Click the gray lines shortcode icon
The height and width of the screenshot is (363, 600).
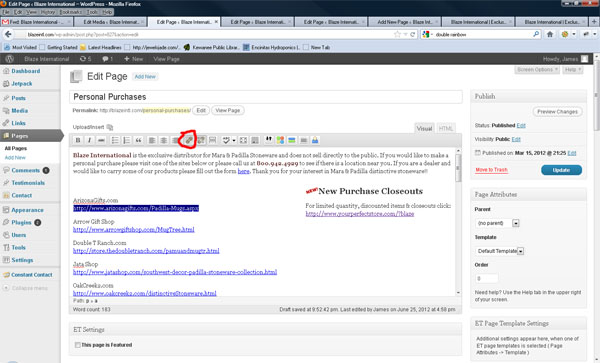(303, 140)
